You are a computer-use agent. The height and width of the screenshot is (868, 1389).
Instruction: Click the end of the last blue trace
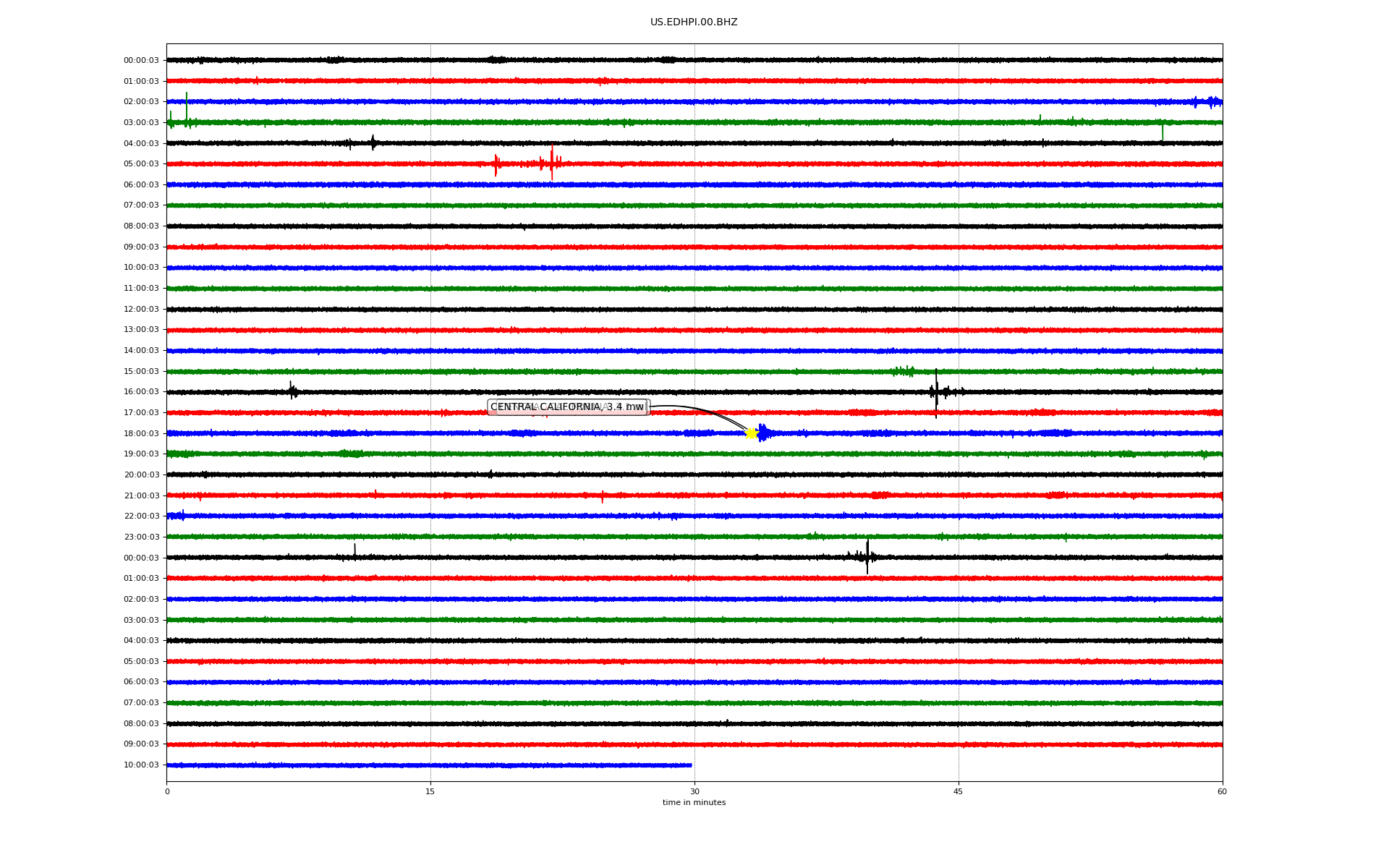(690, 765)
